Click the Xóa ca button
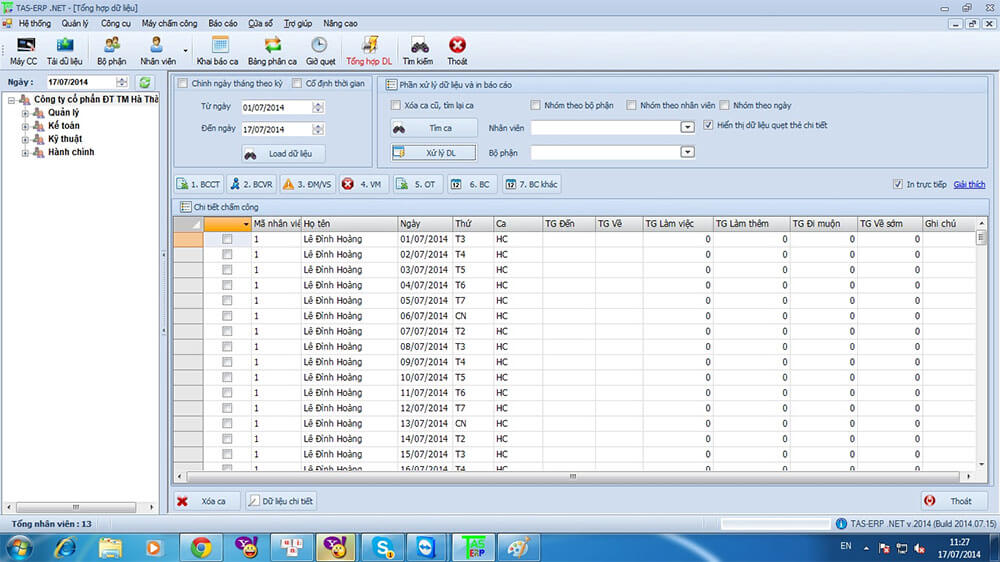This screenshot has height=562, width=1000. 207,501
